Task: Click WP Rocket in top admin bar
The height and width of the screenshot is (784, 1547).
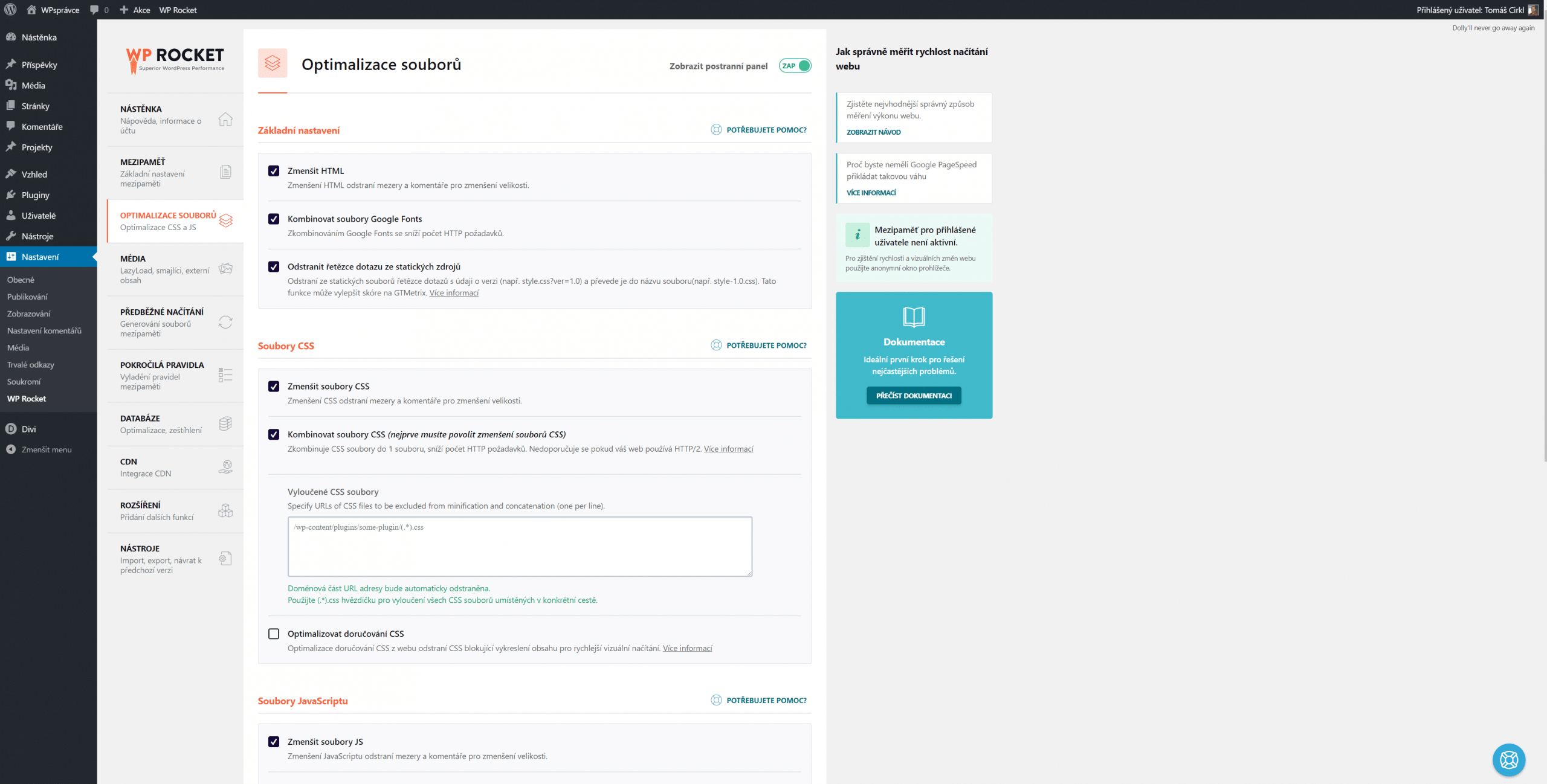Action: click(178, 10)
